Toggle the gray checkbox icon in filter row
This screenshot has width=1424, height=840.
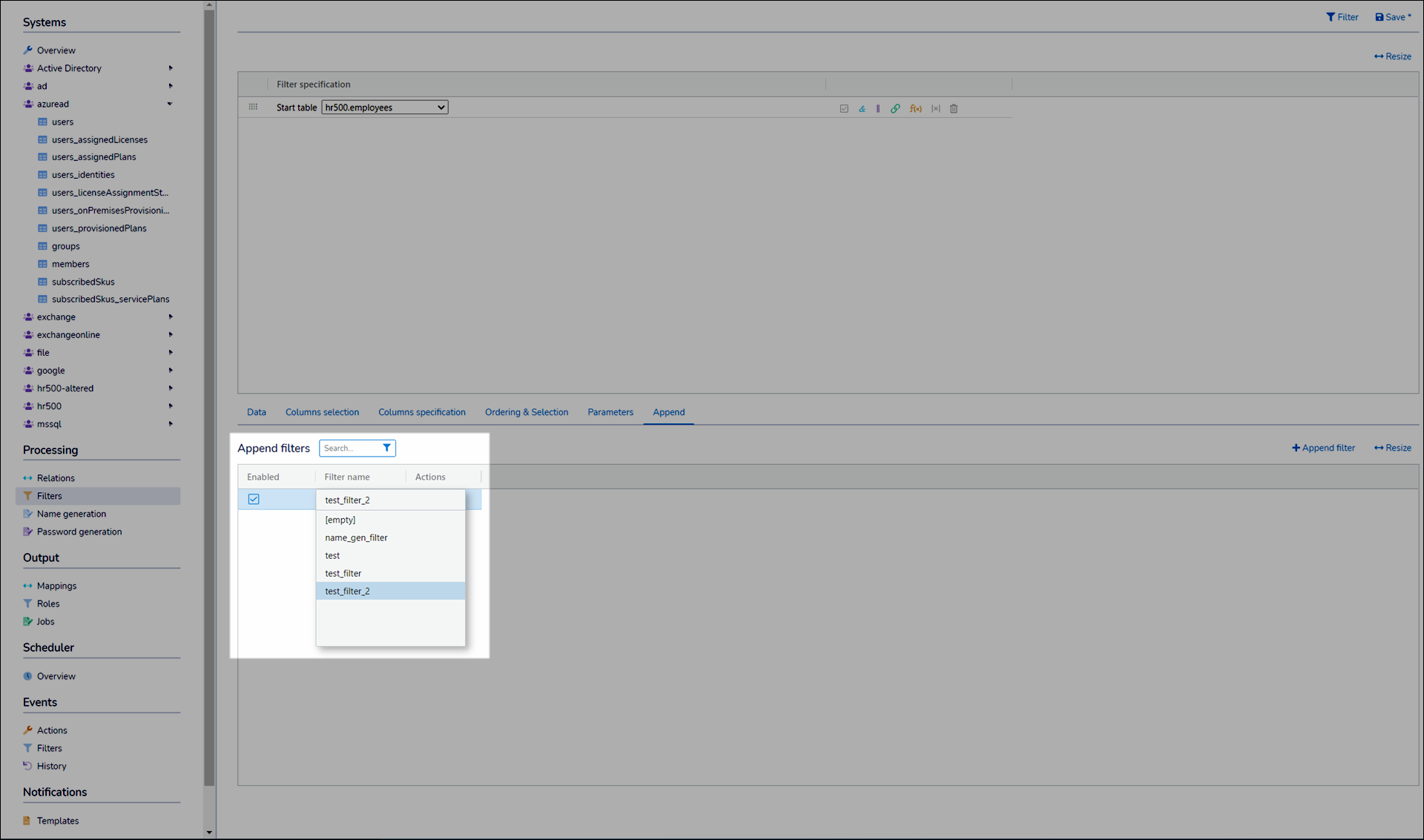click(844, 109)
